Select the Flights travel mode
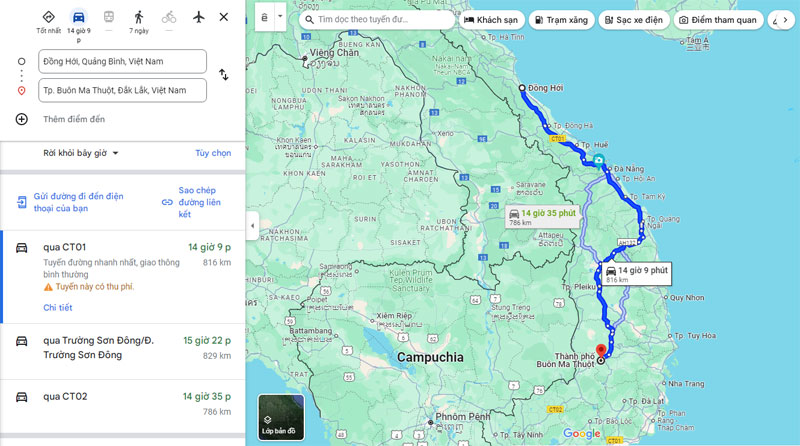This screenshot has width=800, height=446. [198, 17]
